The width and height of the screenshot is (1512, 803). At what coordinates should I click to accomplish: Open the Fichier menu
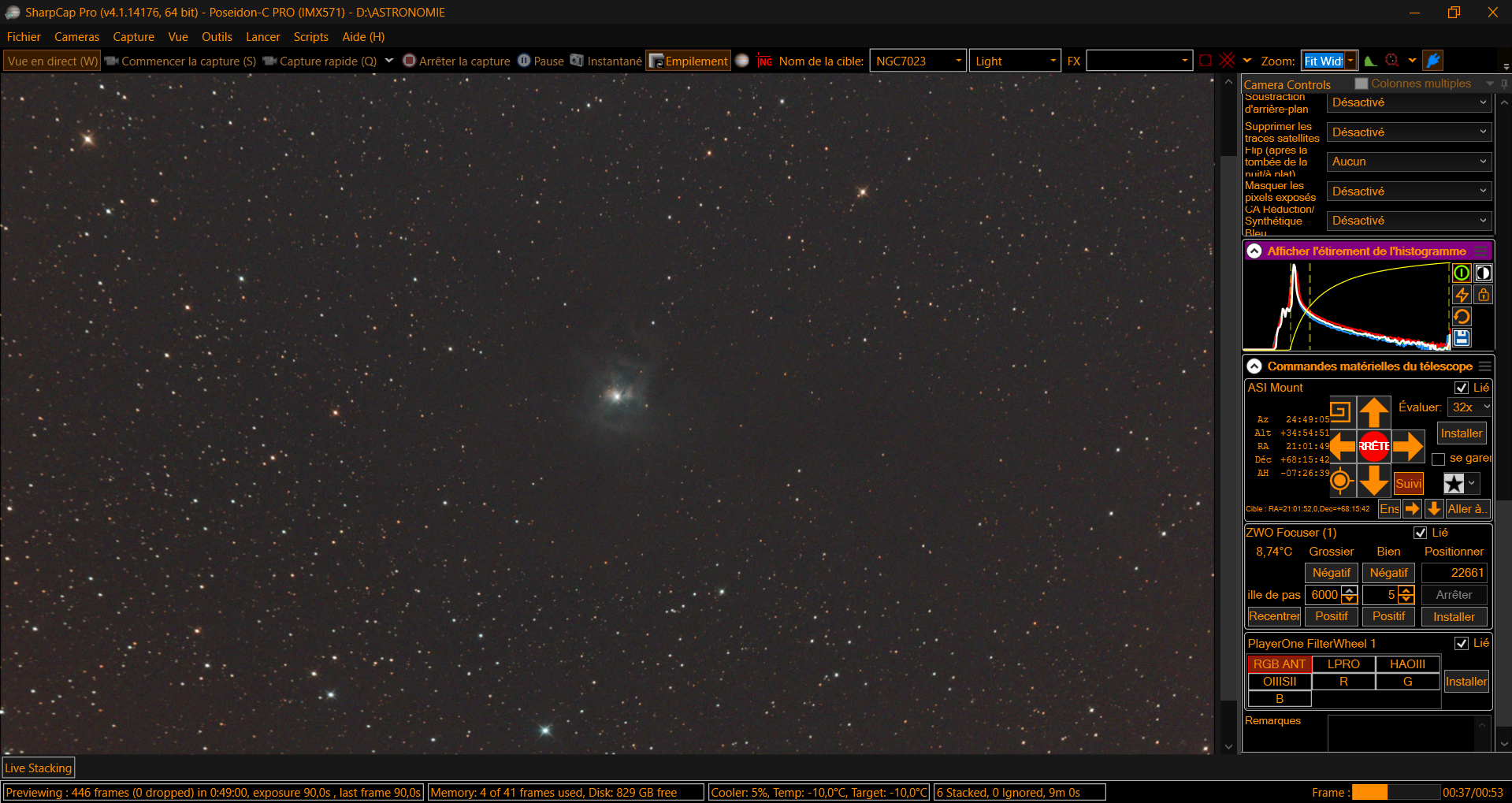click(x=24, y=37)
